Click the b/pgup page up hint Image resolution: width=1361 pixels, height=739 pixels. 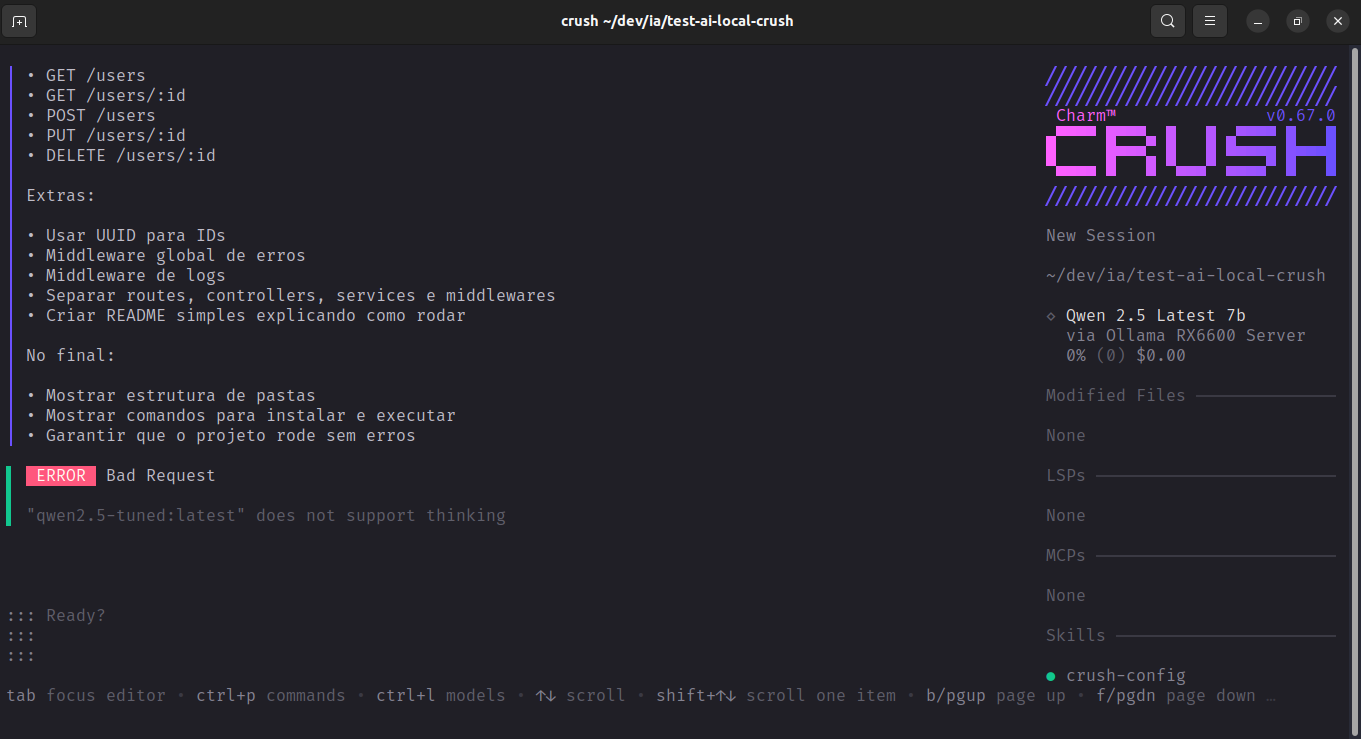pos(996,696)
